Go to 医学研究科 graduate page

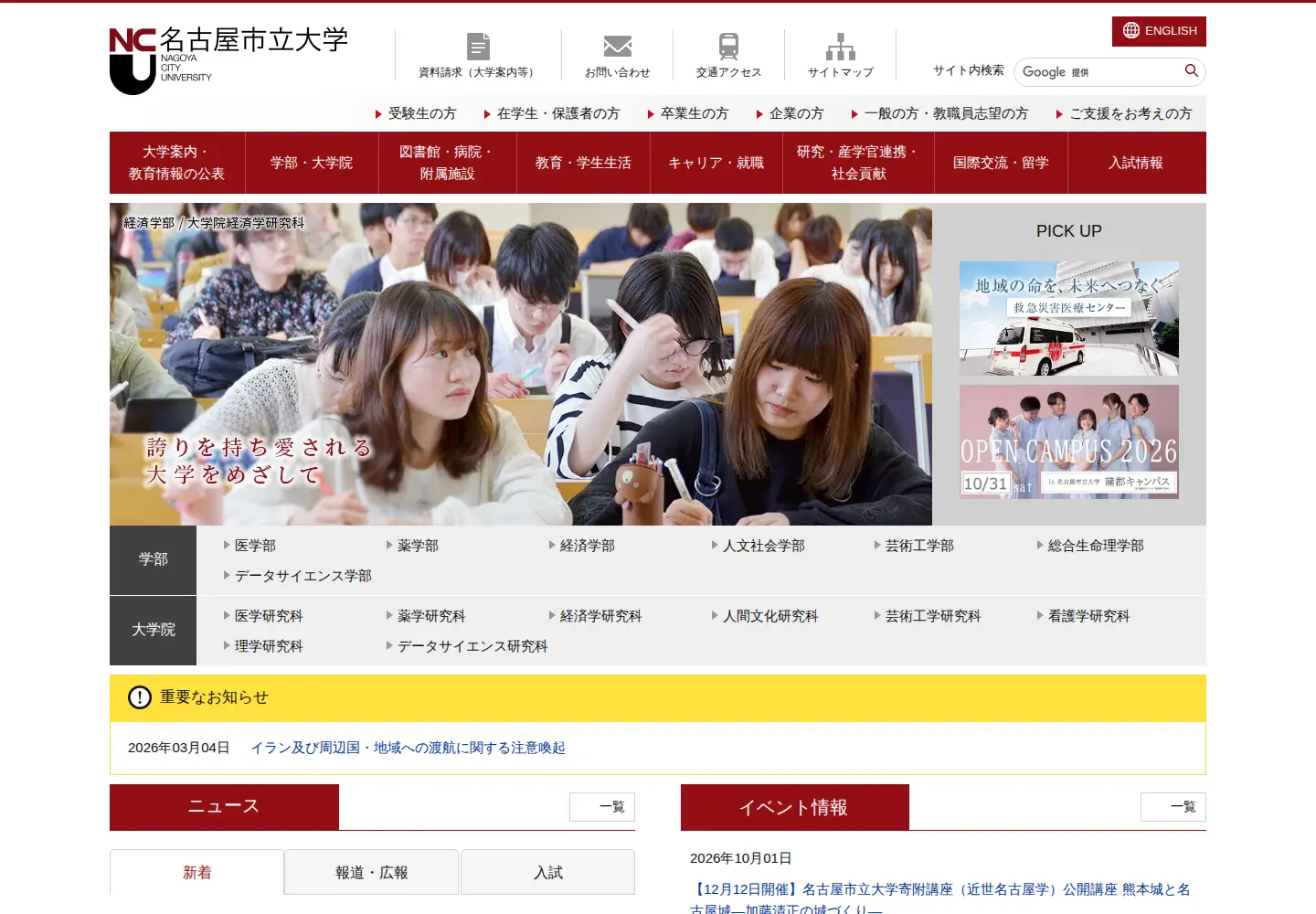coord(263,616)
